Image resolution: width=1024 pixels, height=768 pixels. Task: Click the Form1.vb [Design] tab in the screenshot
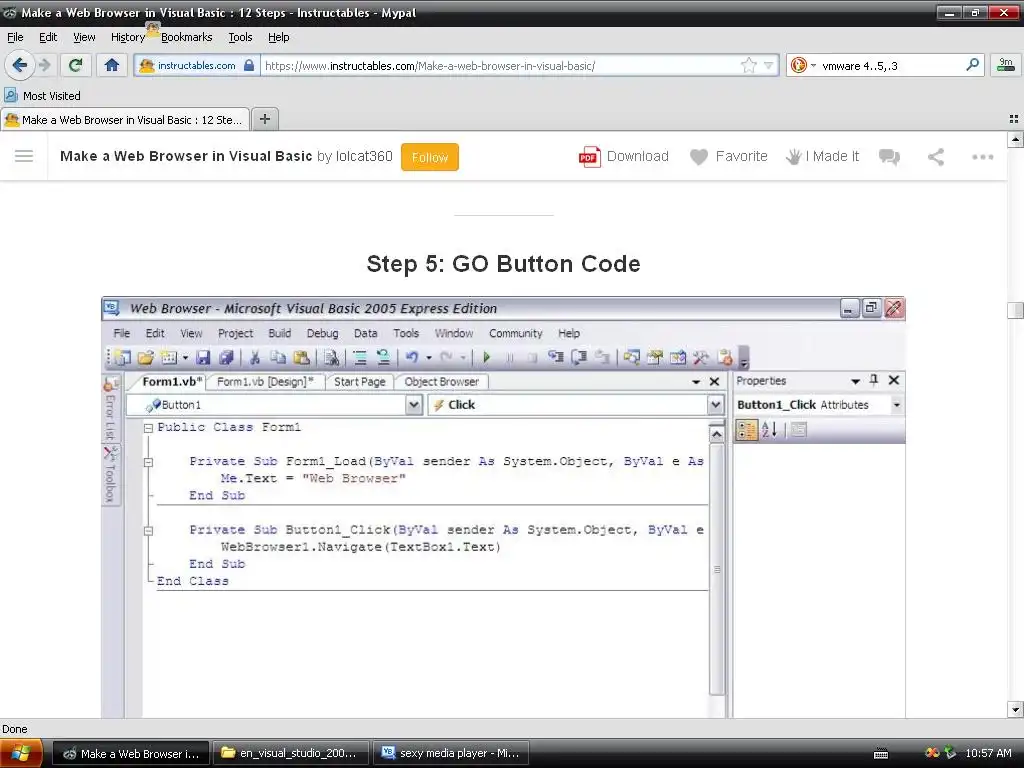coord(265,382)
